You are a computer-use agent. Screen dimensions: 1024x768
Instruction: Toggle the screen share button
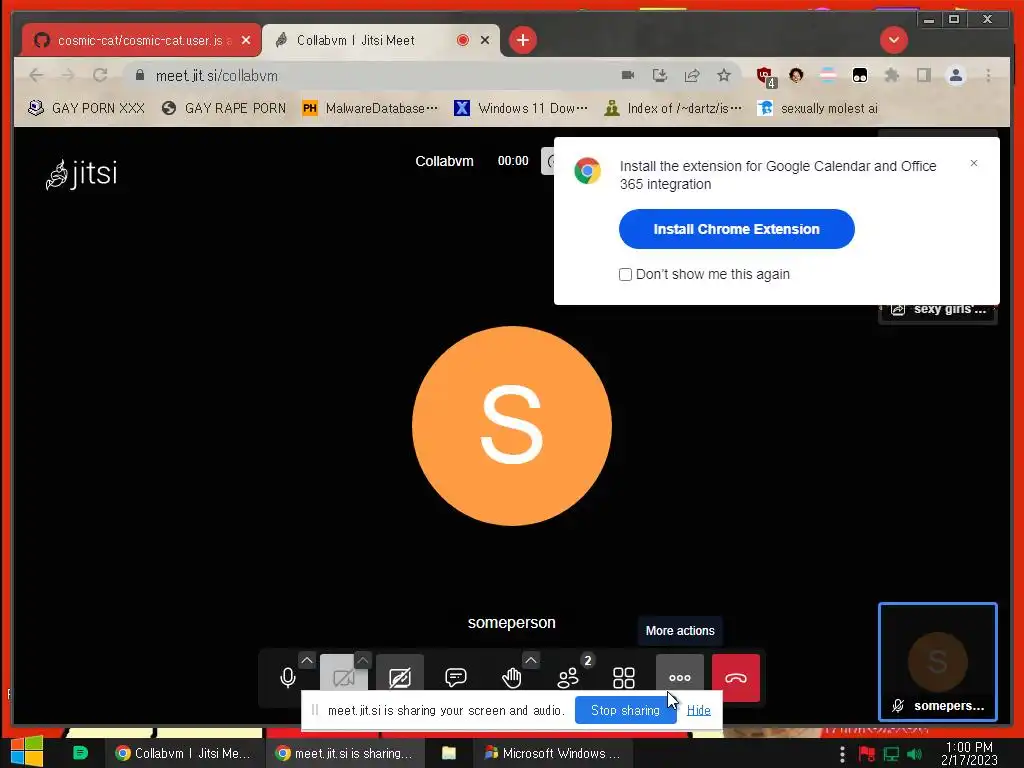[400, 678]
